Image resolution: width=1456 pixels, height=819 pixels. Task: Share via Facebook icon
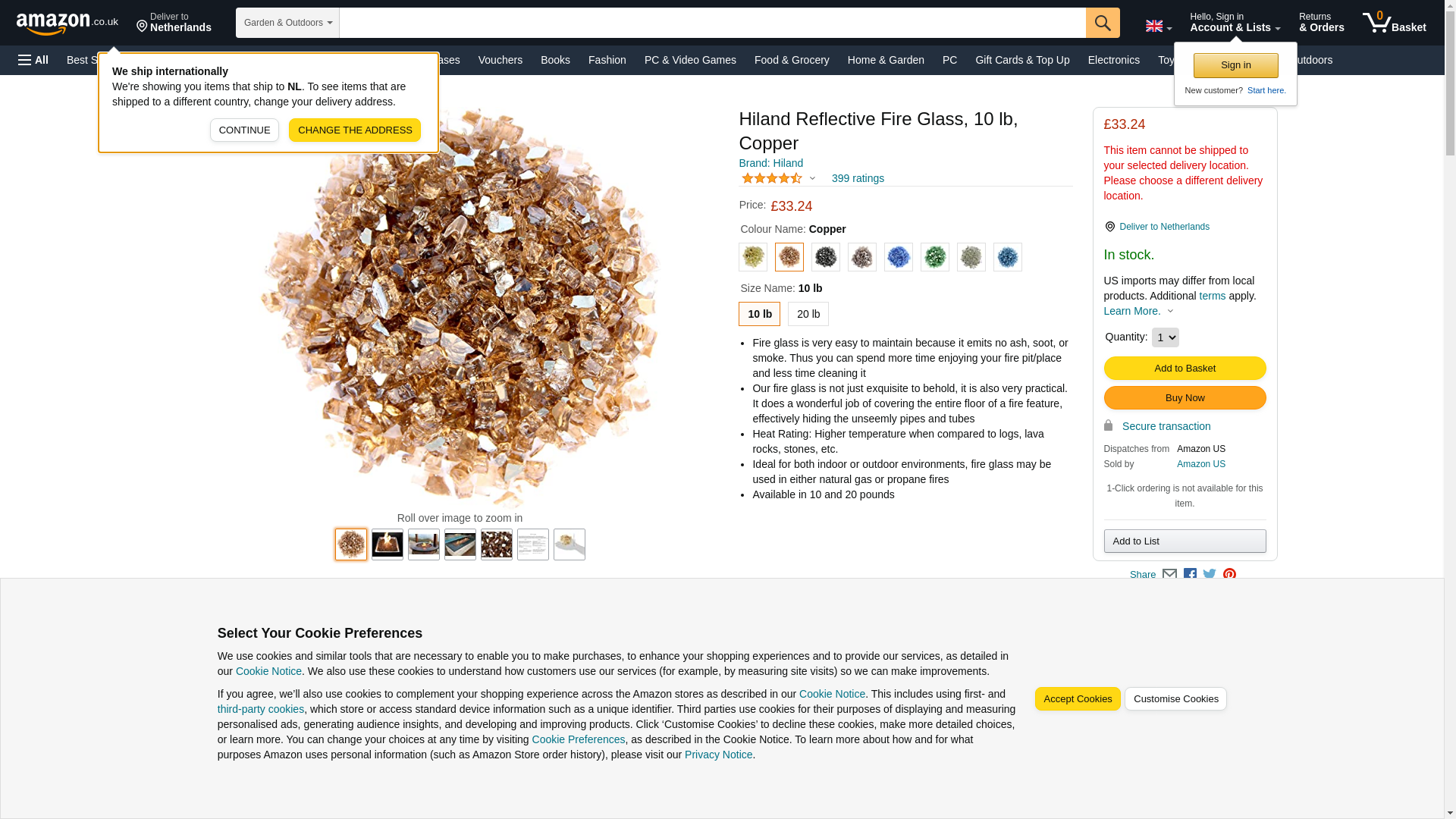[x=1190, y=575]
